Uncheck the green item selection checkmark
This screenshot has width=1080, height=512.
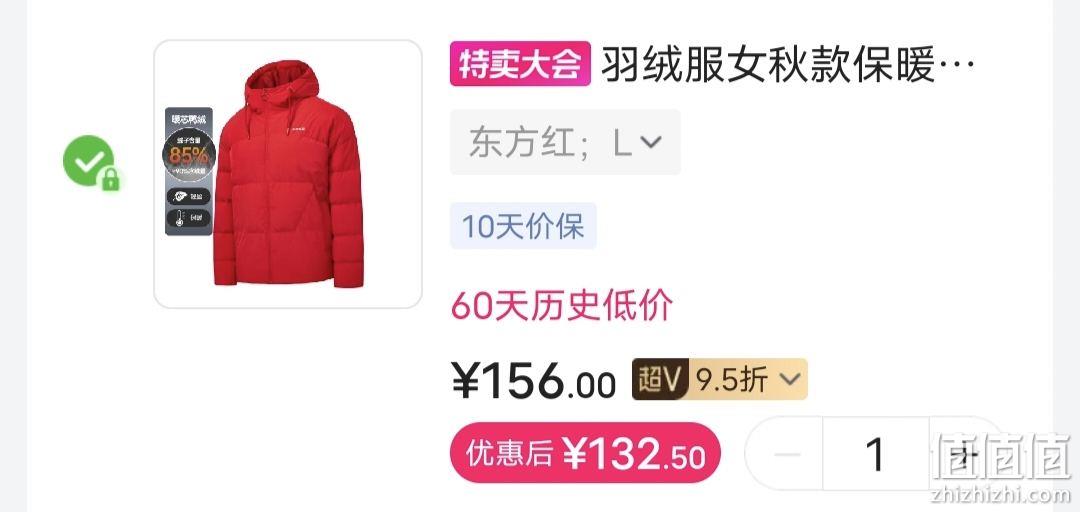88,161
